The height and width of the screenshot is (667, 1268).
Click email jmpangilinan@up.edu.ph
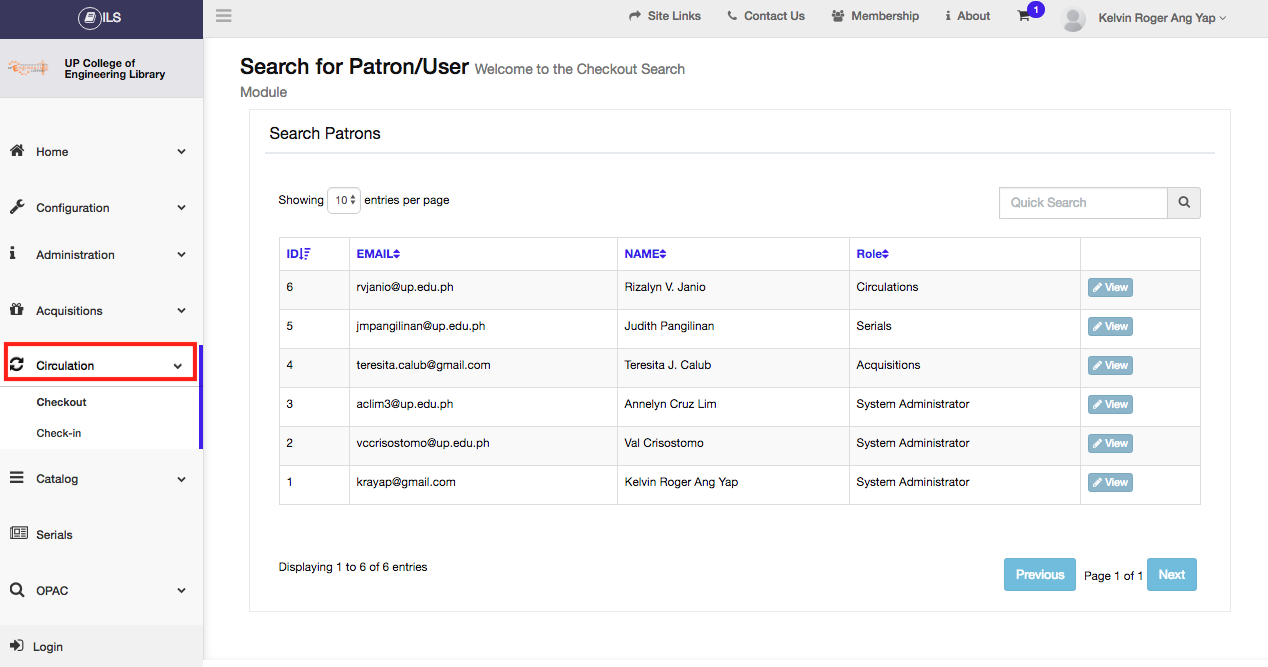click(x=421, y=326)
